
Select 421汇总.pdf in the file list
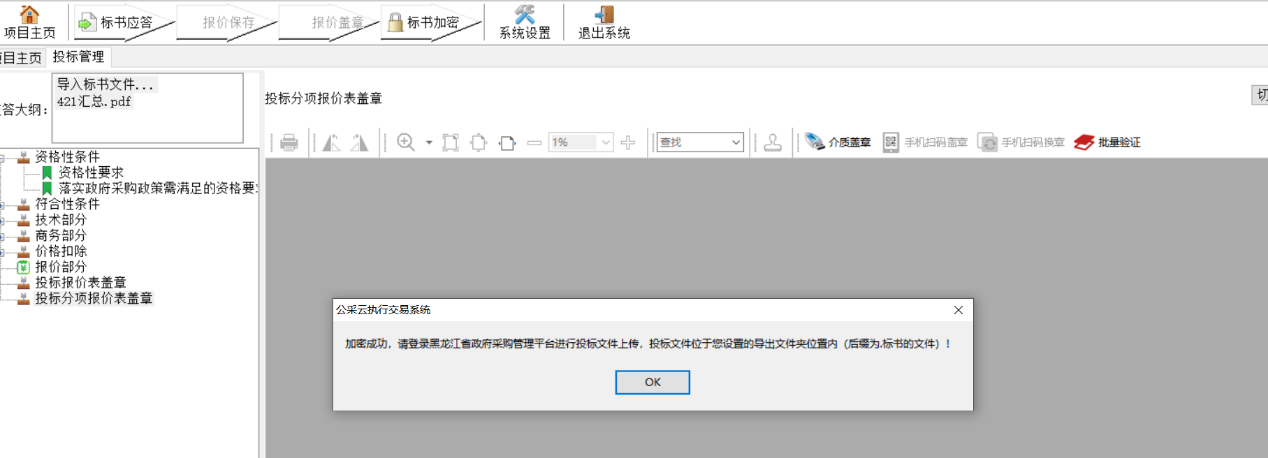[94, 101]
